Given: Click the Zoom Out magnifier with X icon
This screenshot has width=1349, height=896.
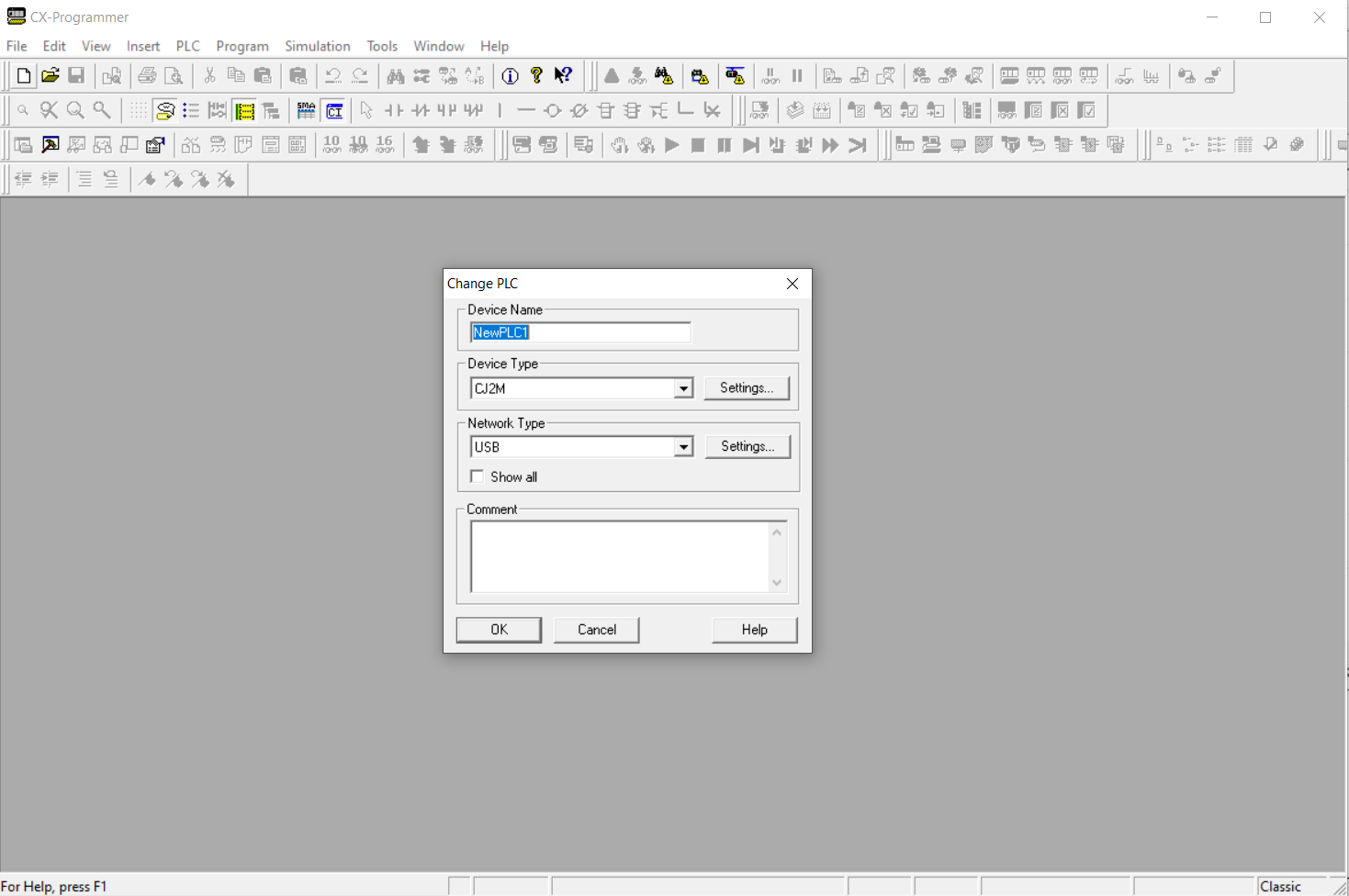Looking at the screenshot, I should (50, 111).
